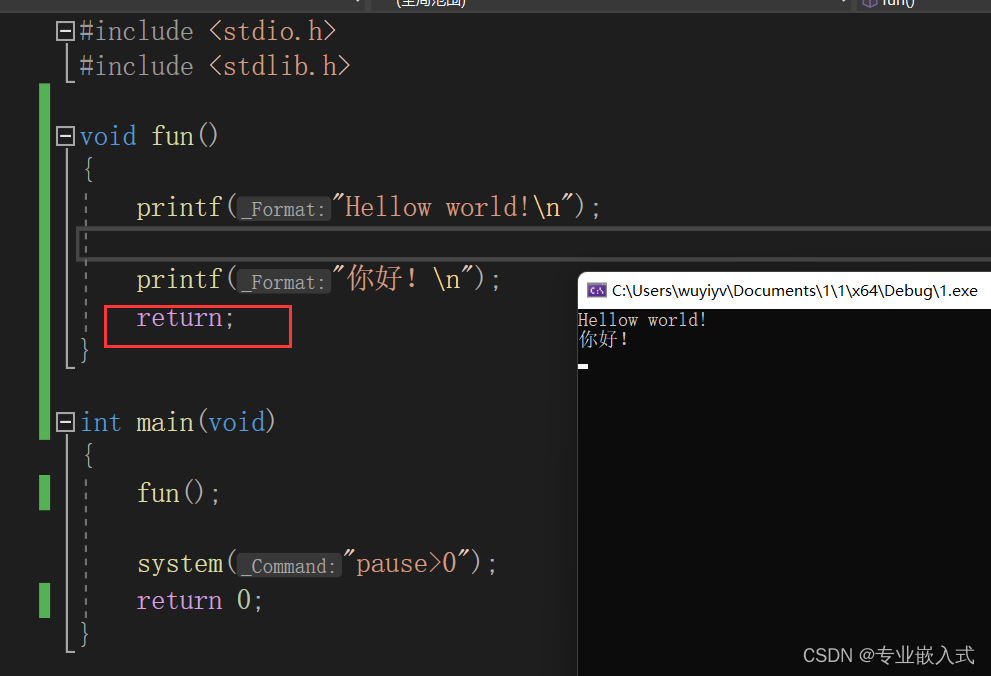This screenshot has height=676, width=991.
Task: Collapse the void fun() function
Action: click(65, 136)
